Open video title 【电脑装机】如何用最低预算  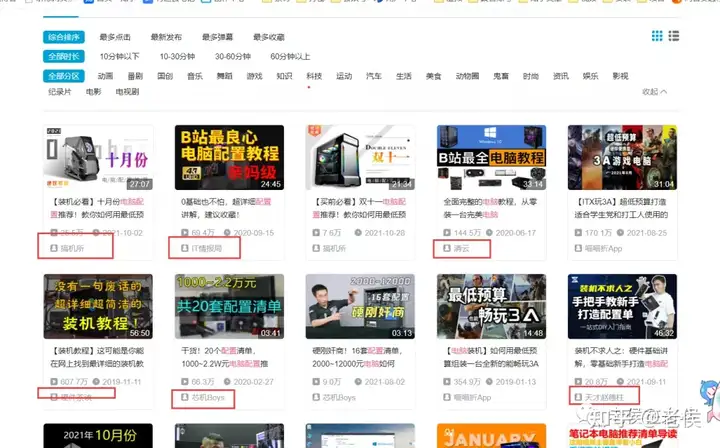(491, 357)
